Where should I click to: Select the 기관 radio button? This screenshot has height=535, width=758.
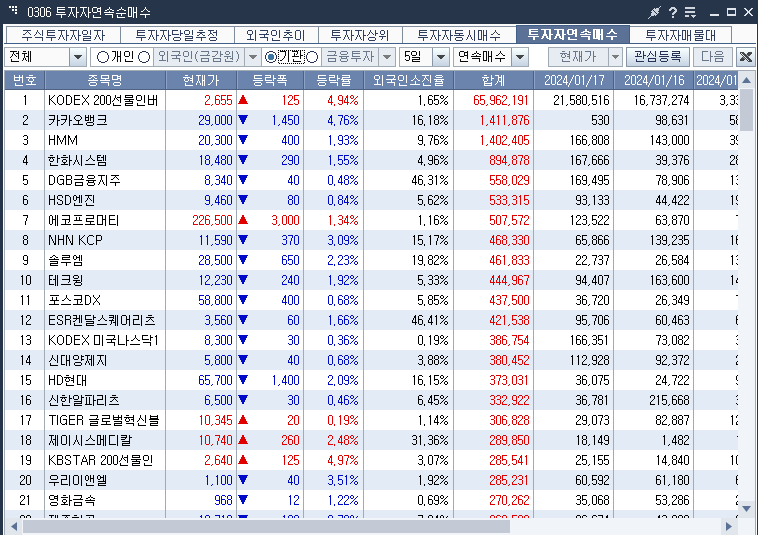[x=271, y=57]
